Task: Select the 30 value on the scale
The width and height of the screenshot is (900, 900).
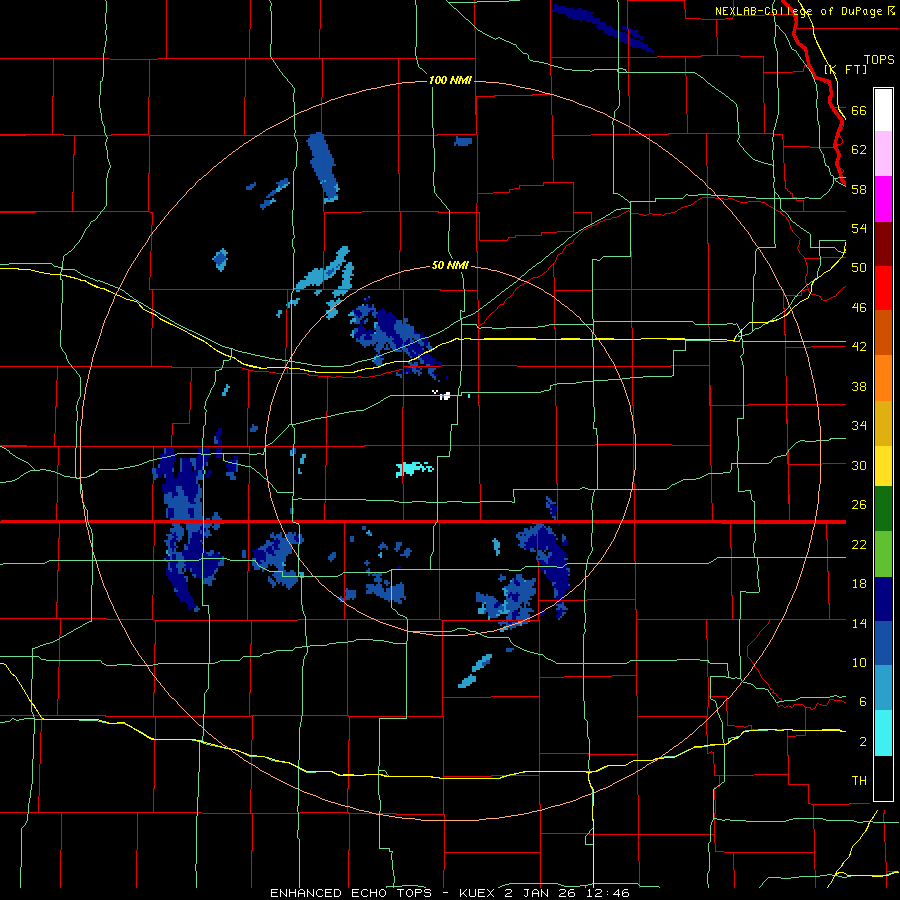Action: click(x=859, y=465)
